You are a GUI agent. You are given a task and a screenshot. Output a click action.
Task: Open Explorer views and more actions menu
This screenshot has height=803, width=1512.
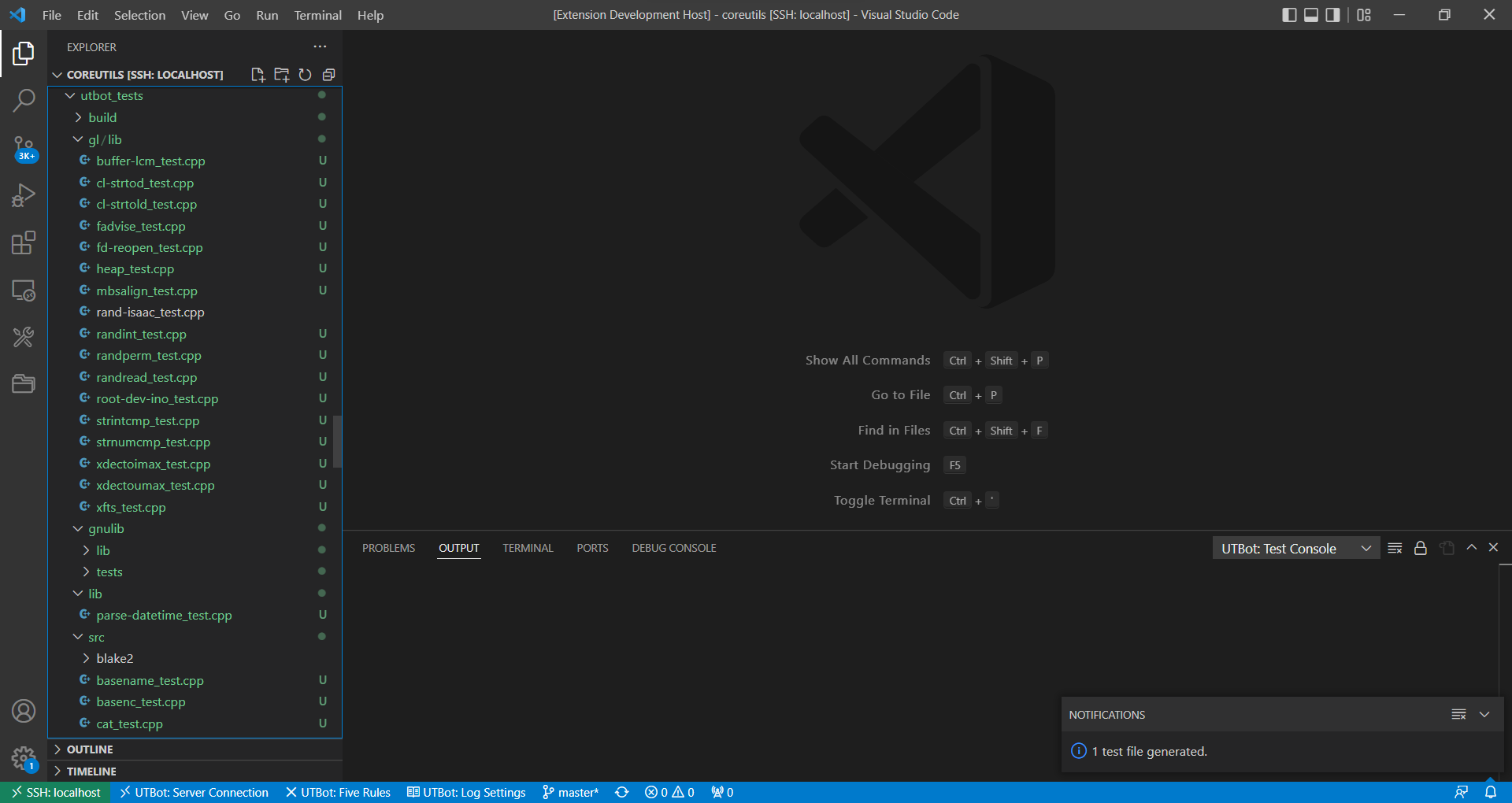tap(320, 46)
